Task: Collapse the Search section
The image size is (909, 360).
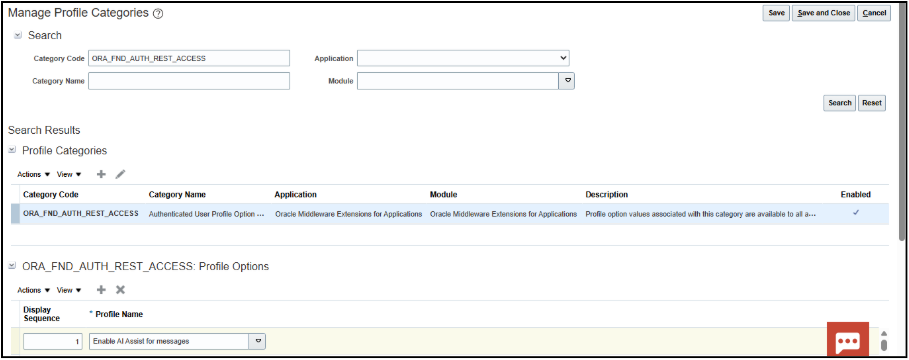Action: 17,35
